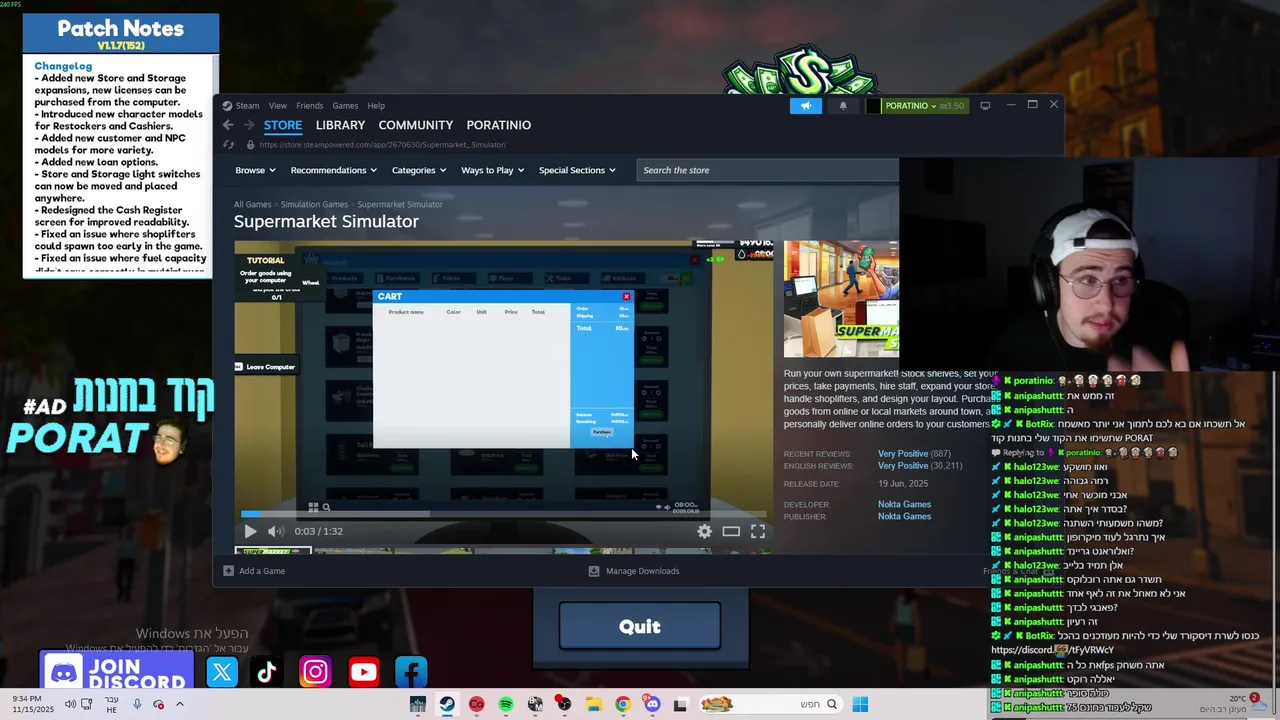Click the Quit button in game menu
This screenshot has width=1280, height=720.
(640, 626)
